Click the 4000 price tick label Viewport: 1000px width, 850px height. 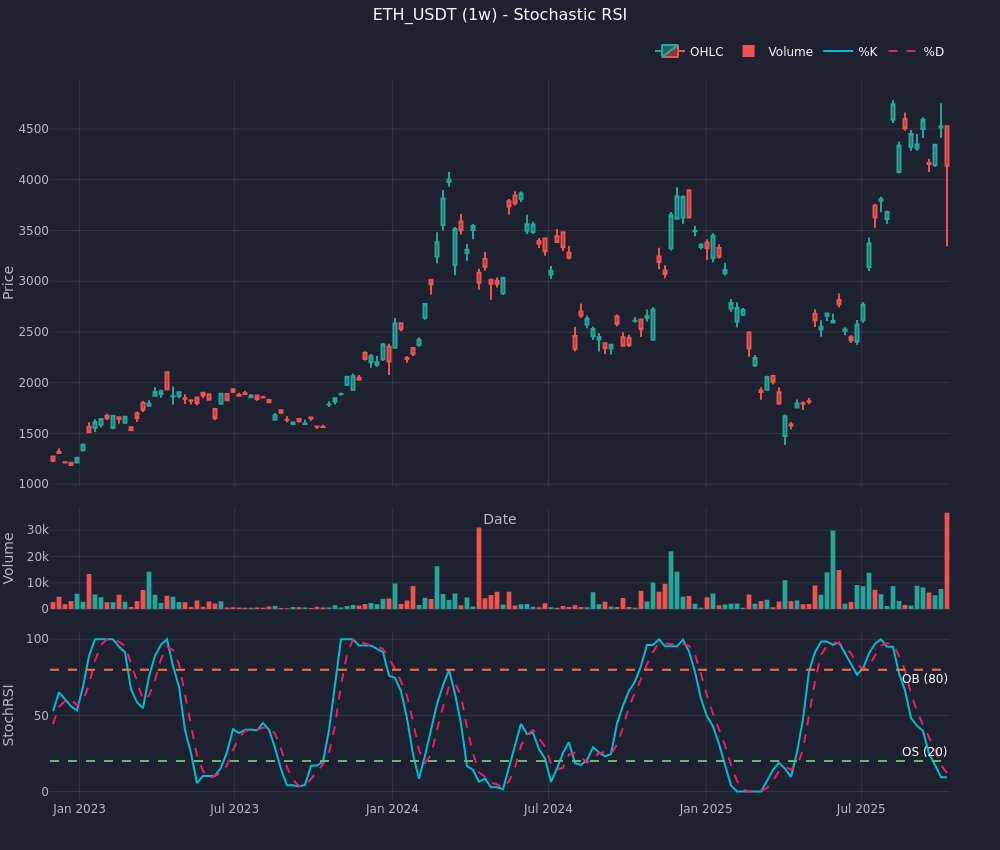click(33, 180)
